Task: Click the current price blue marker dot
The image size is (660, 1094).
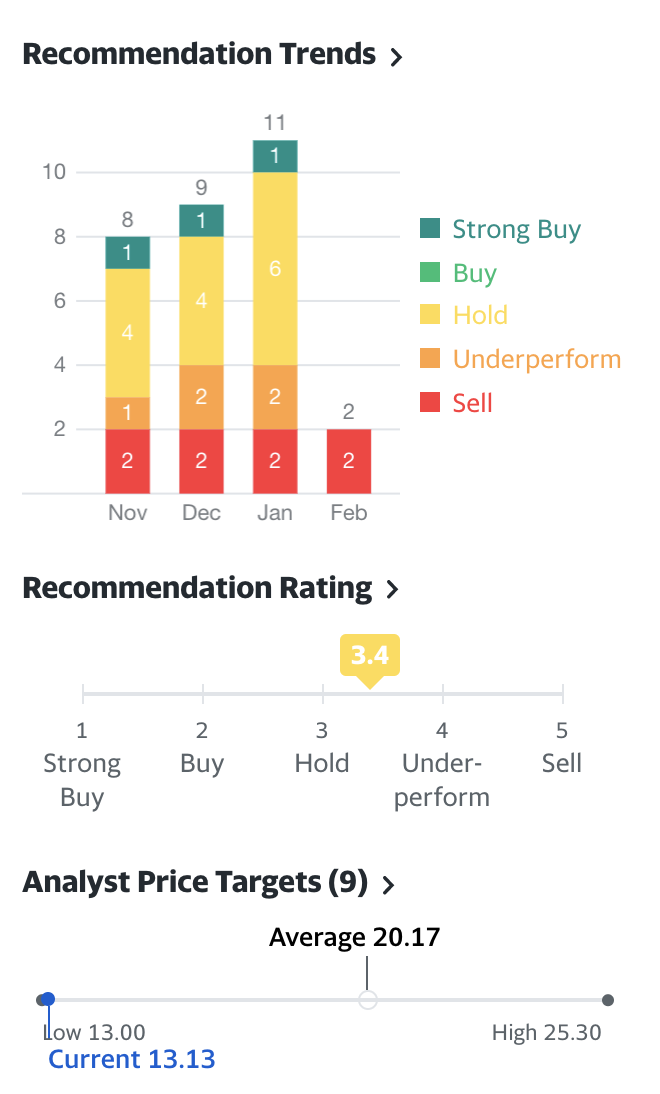Action: click(x=48, y=999)
